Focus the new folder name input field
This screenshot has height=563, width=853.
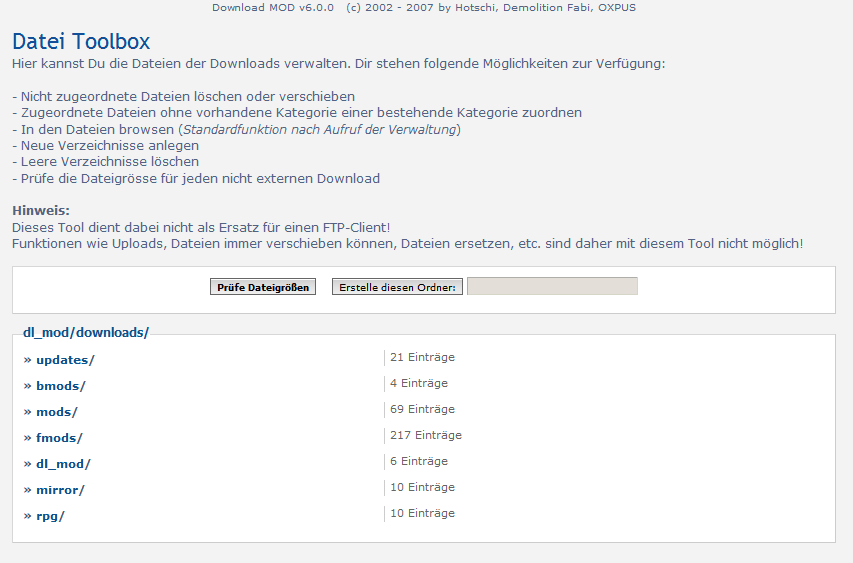pos(552,287)
